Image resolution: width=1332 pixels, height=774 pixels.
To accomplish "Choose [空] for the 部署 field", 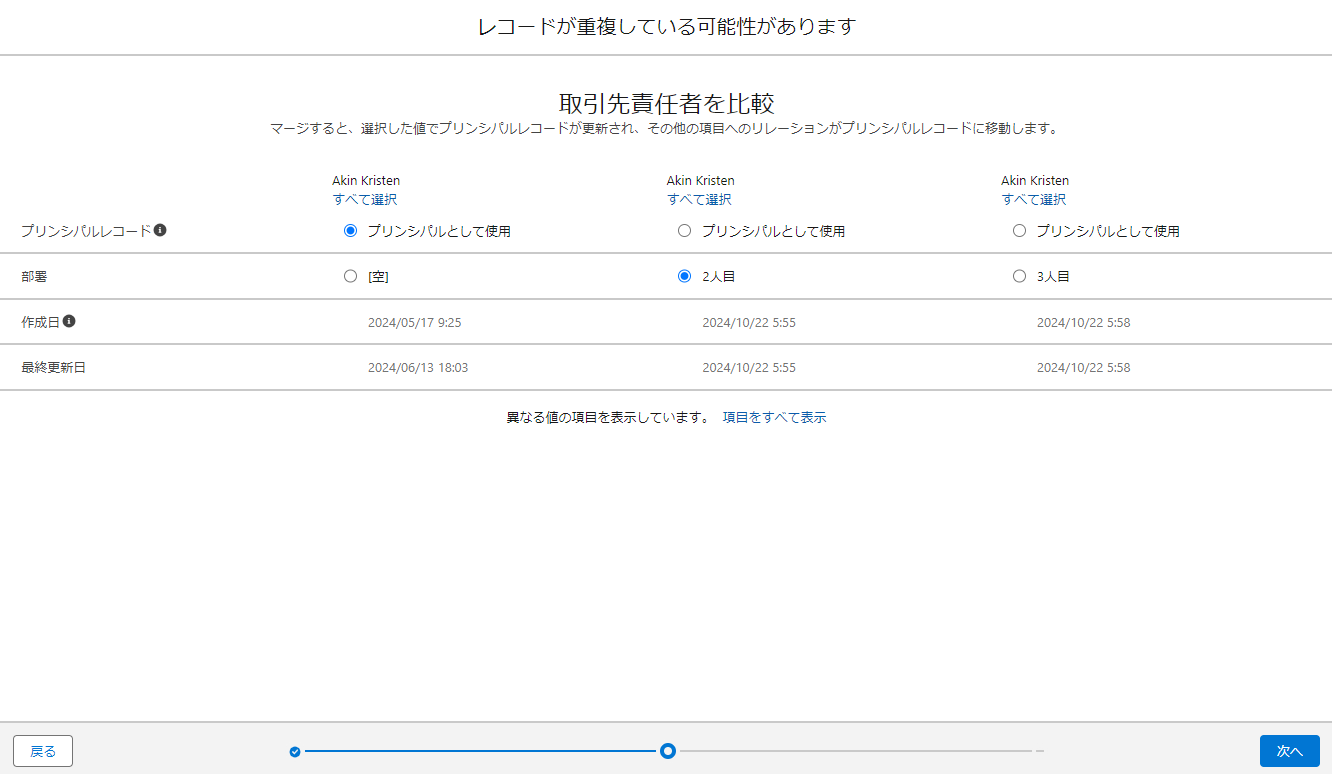I will click(x=350, y=276).
